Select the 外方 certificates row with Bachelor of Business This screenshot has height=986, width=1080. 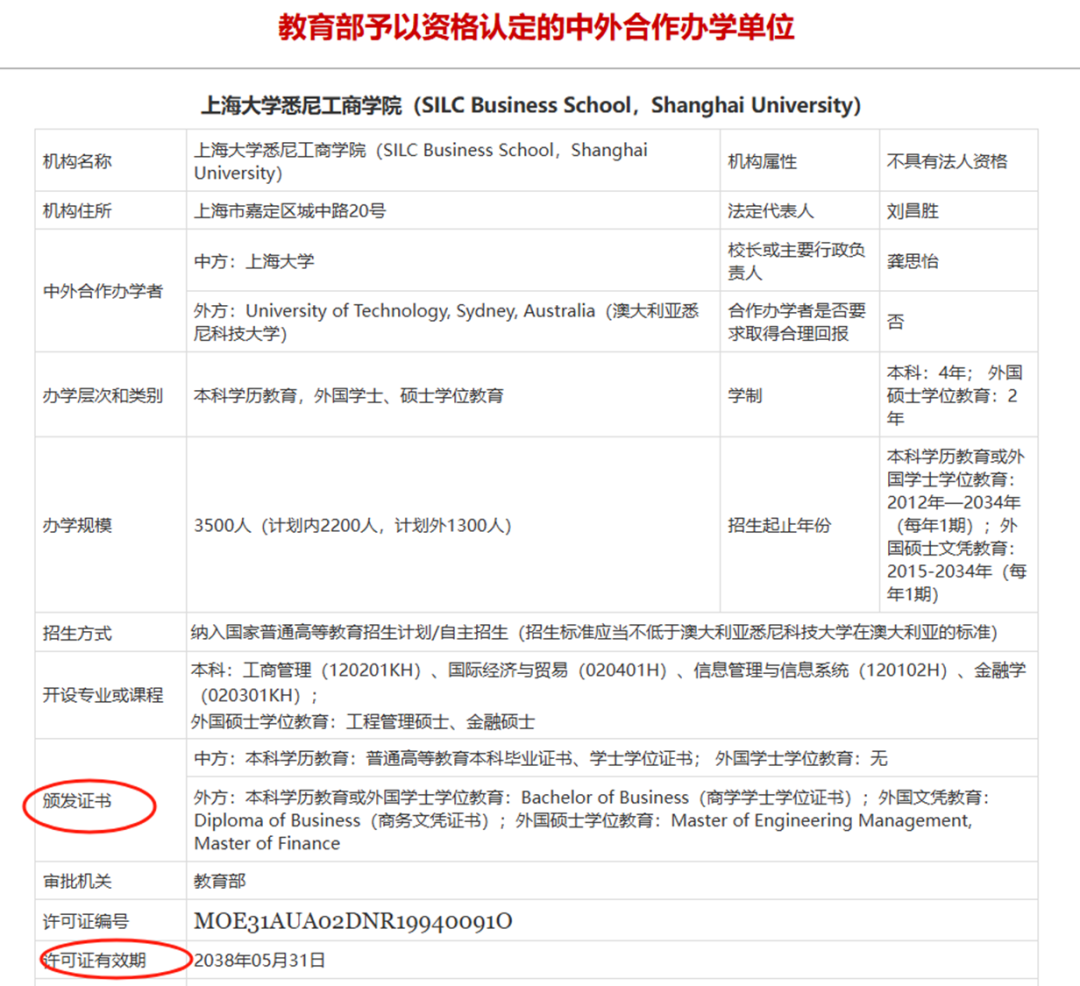612,819
